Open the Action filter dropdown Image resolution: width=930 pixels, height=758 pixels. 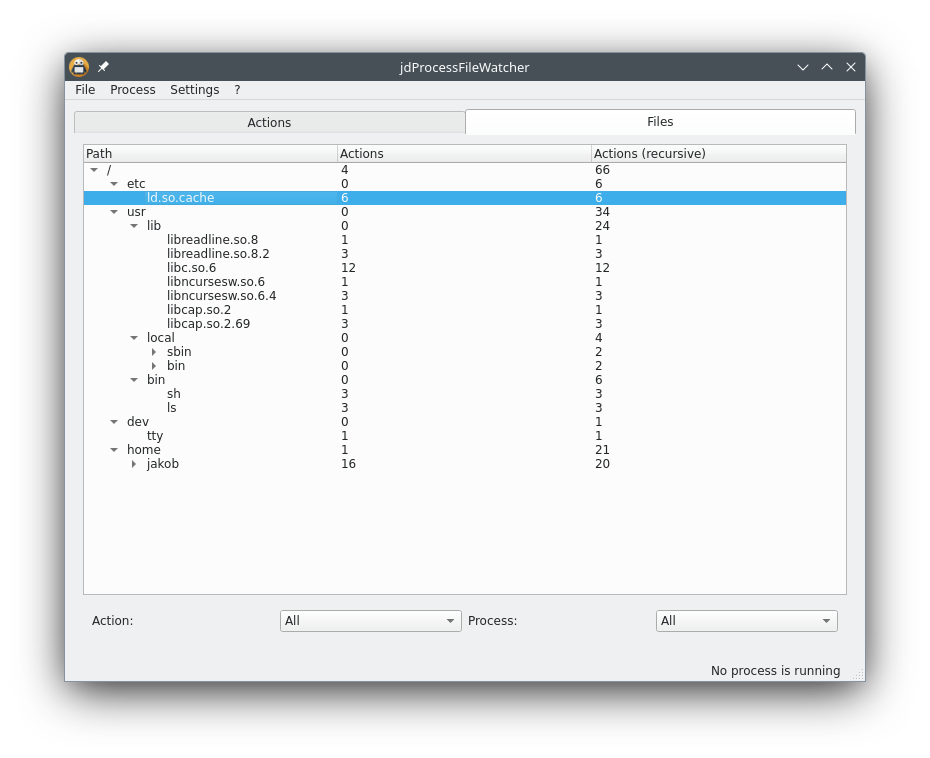[371, 621]
